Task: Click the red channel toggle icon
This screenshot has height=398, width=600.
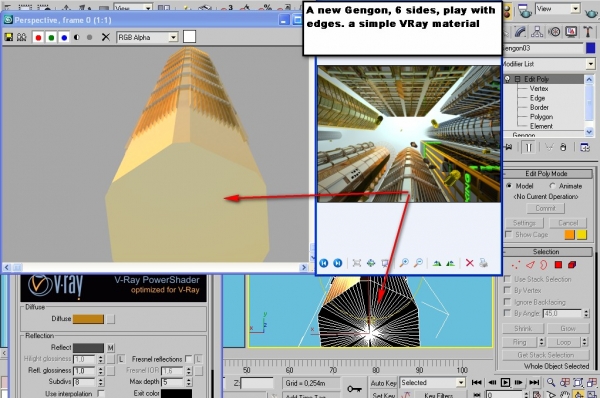Action: coord(38,38)
